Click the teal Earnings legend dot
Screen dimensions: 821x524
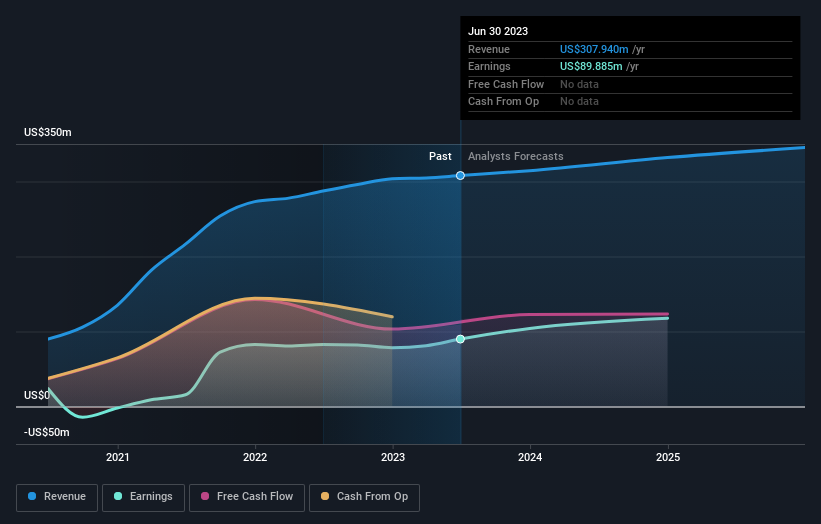tap(118, 496)
